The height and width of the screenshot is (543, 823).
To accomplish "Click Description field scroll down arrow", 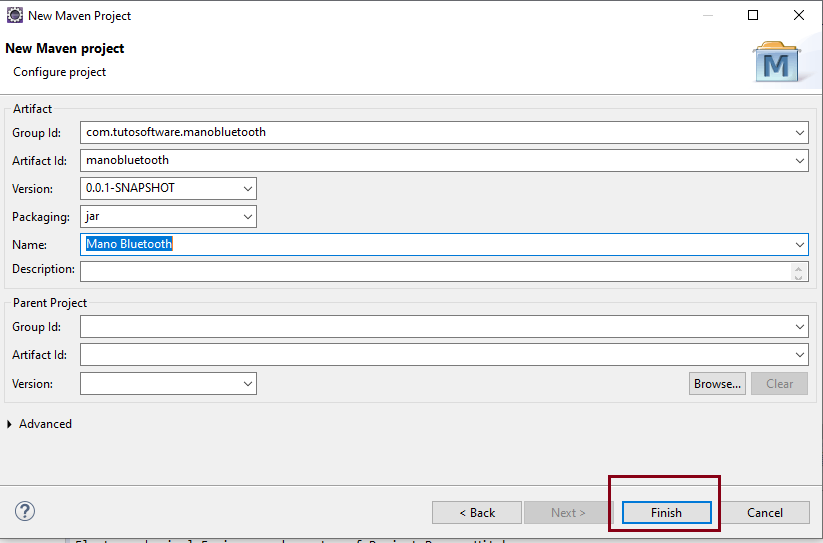I will coord(798,276).
